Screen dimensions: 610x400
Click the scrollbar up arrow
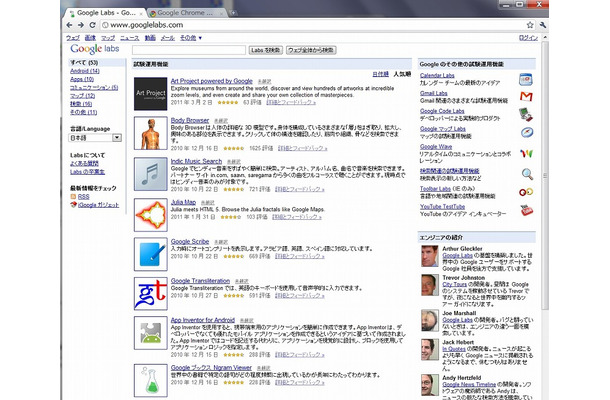point(545,37)
